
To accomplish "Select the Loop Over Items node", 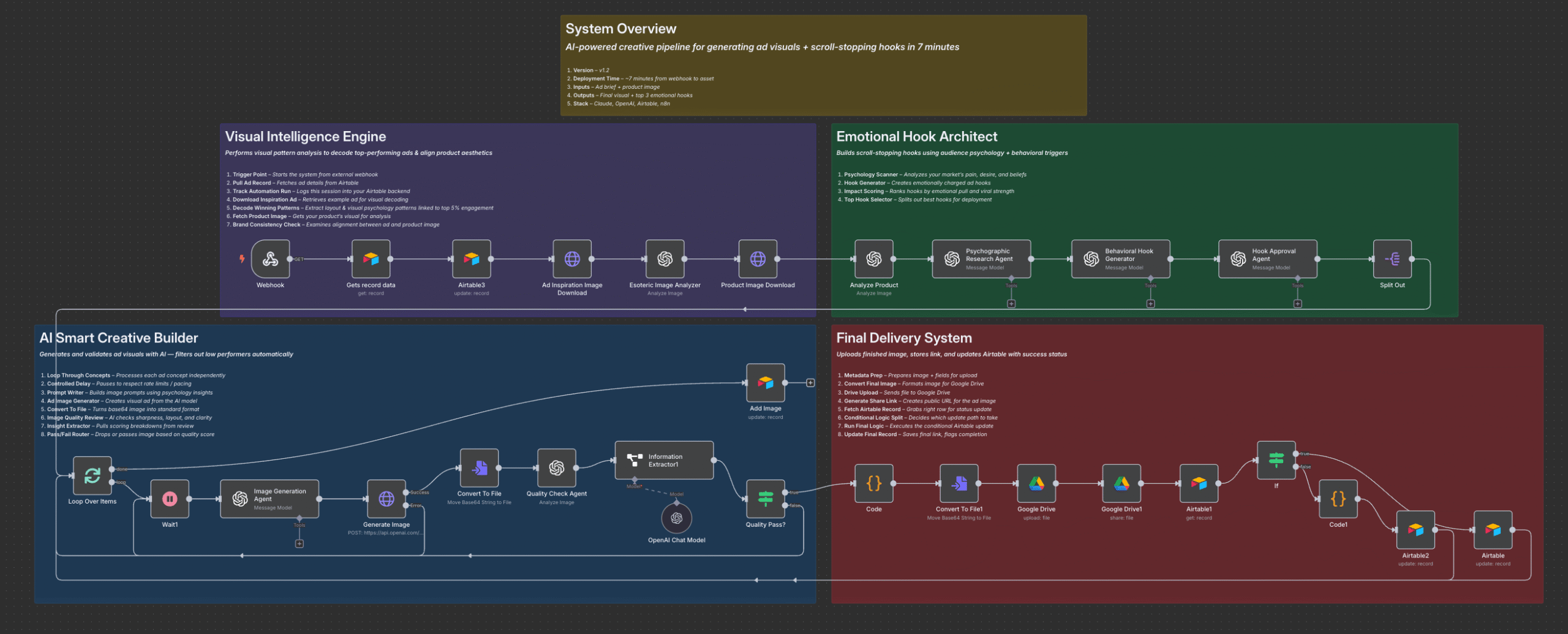I will coord(92,475).
